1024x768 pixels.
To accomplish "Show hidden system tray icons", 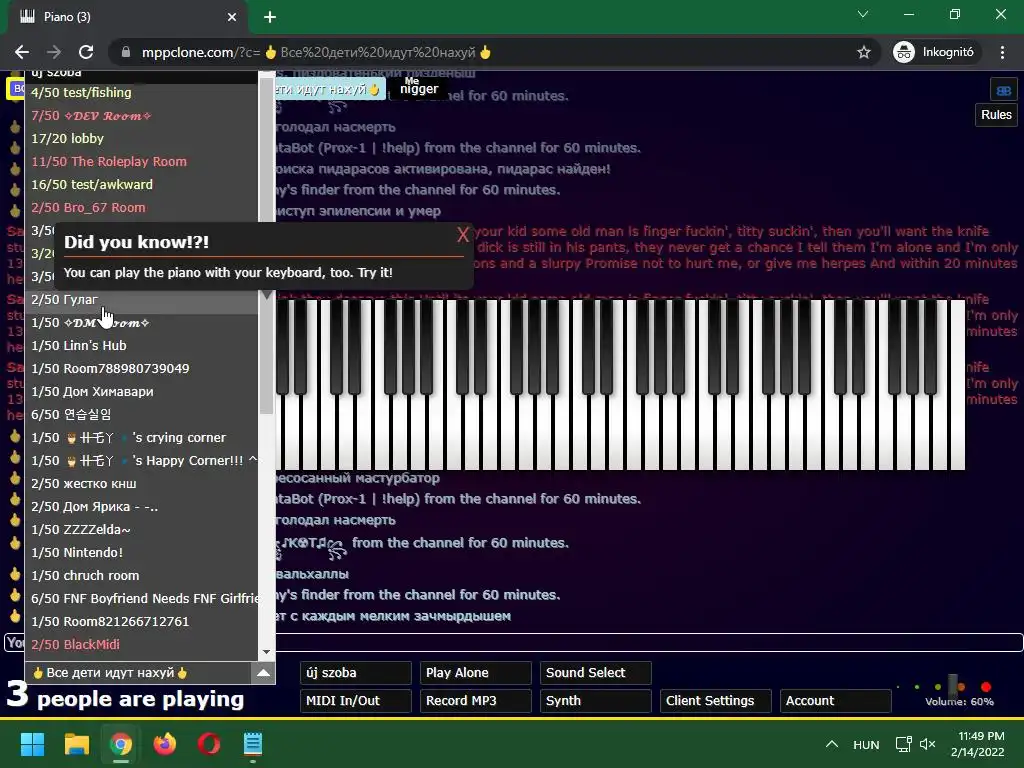I will 831,744.
